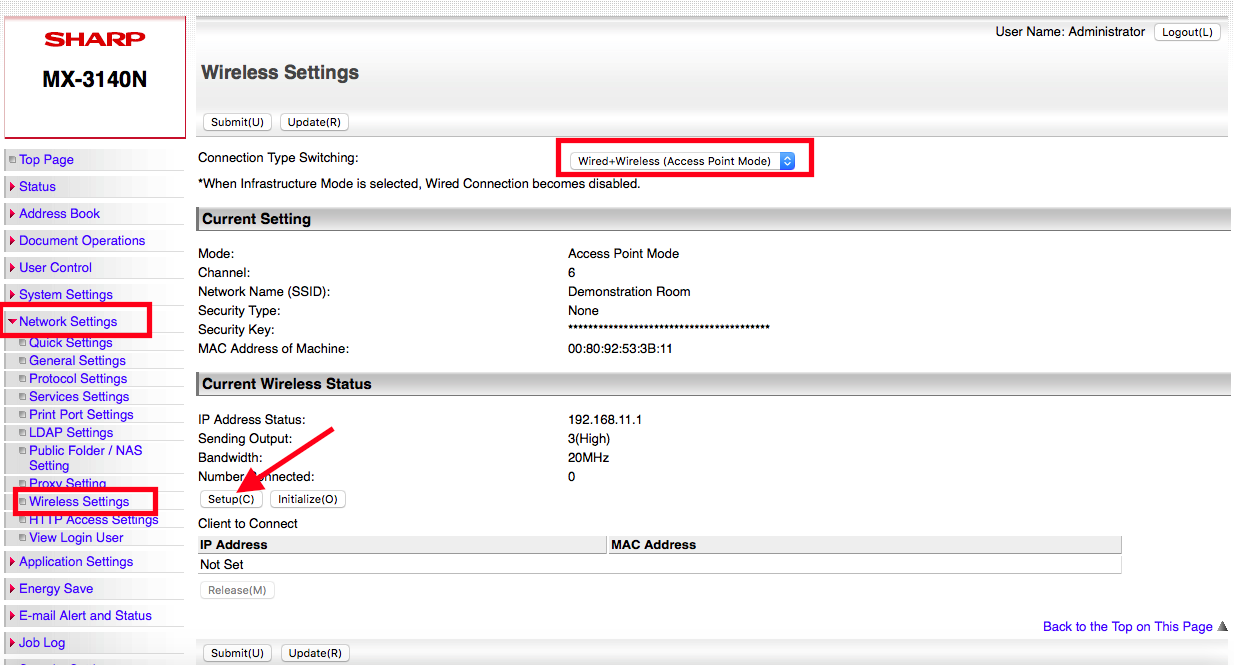Open the Connection Type Switching dropdown
The image size is (1234, 665).
pyautogui.click(x=682, y=161)
